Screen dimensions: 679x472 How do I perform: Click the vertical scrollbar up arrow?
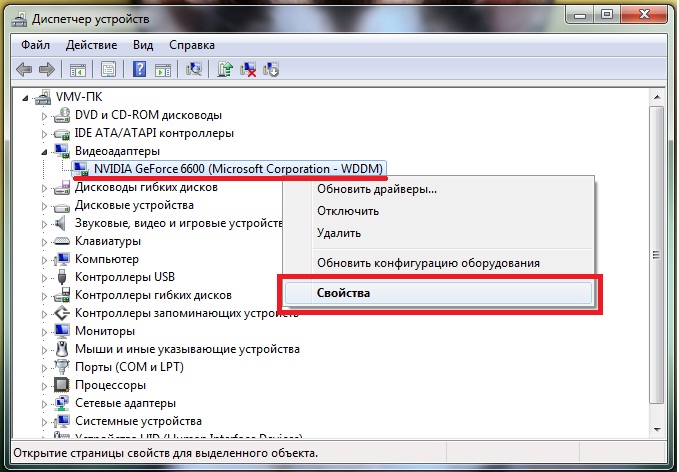click(657, 97)
